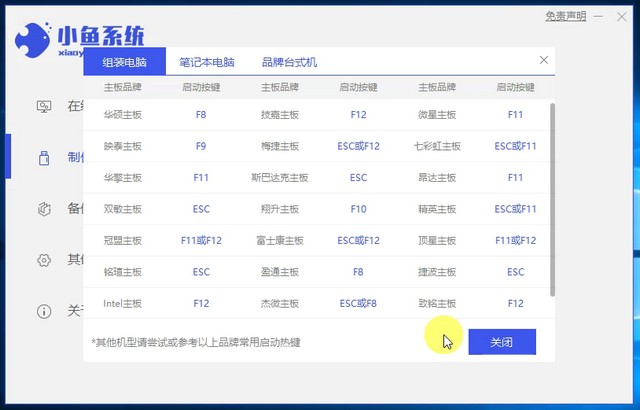Click the gear icon in sidebar
The height and width of the screenshot is (410, 640).
pyautogui.click(x=44, y=260)
